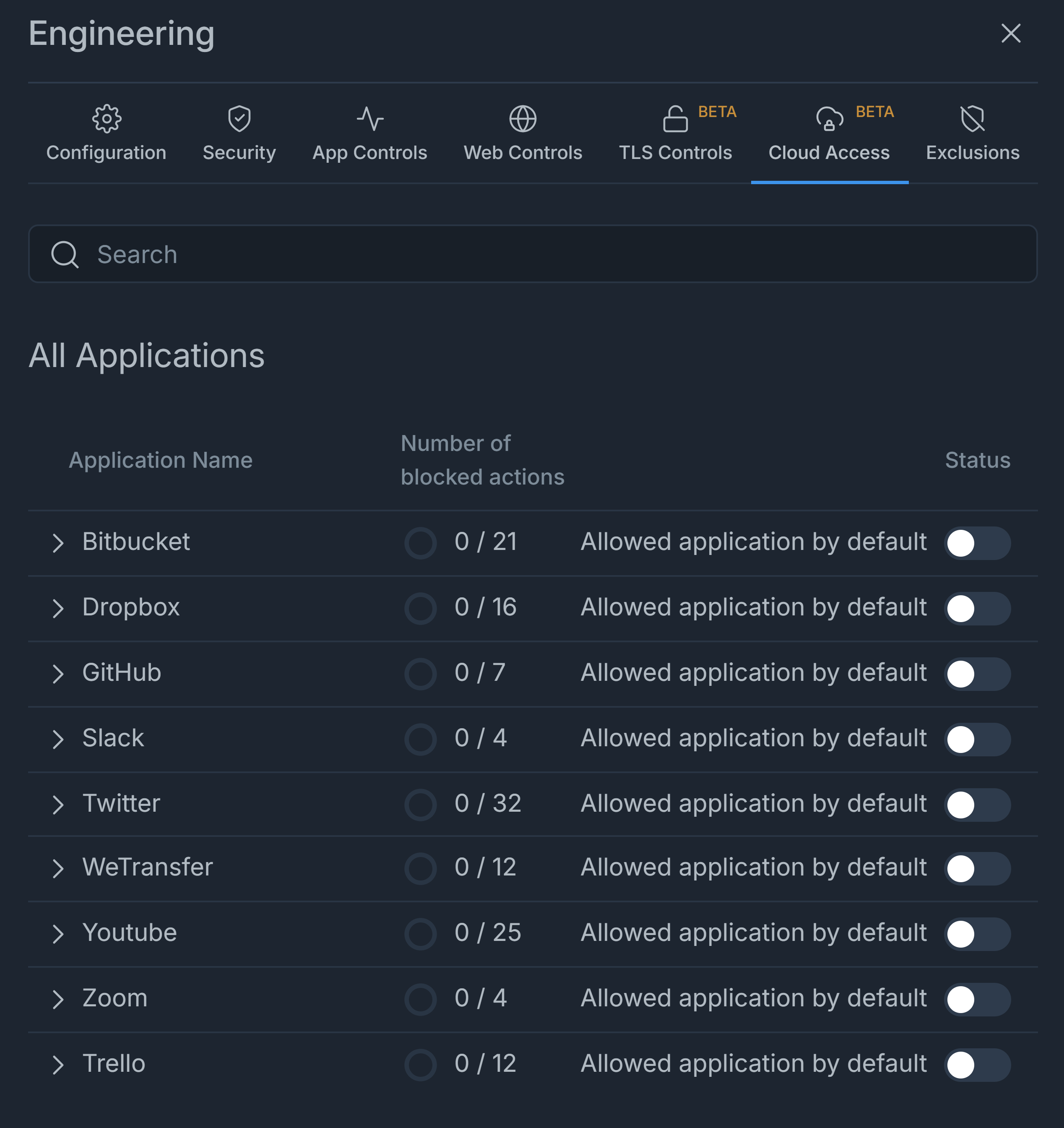This screenshot has width=1064, height=1128.
Task: Click the Exclusions crossed-shield icon
Action: pyautogui.click(x=973, y=119)
